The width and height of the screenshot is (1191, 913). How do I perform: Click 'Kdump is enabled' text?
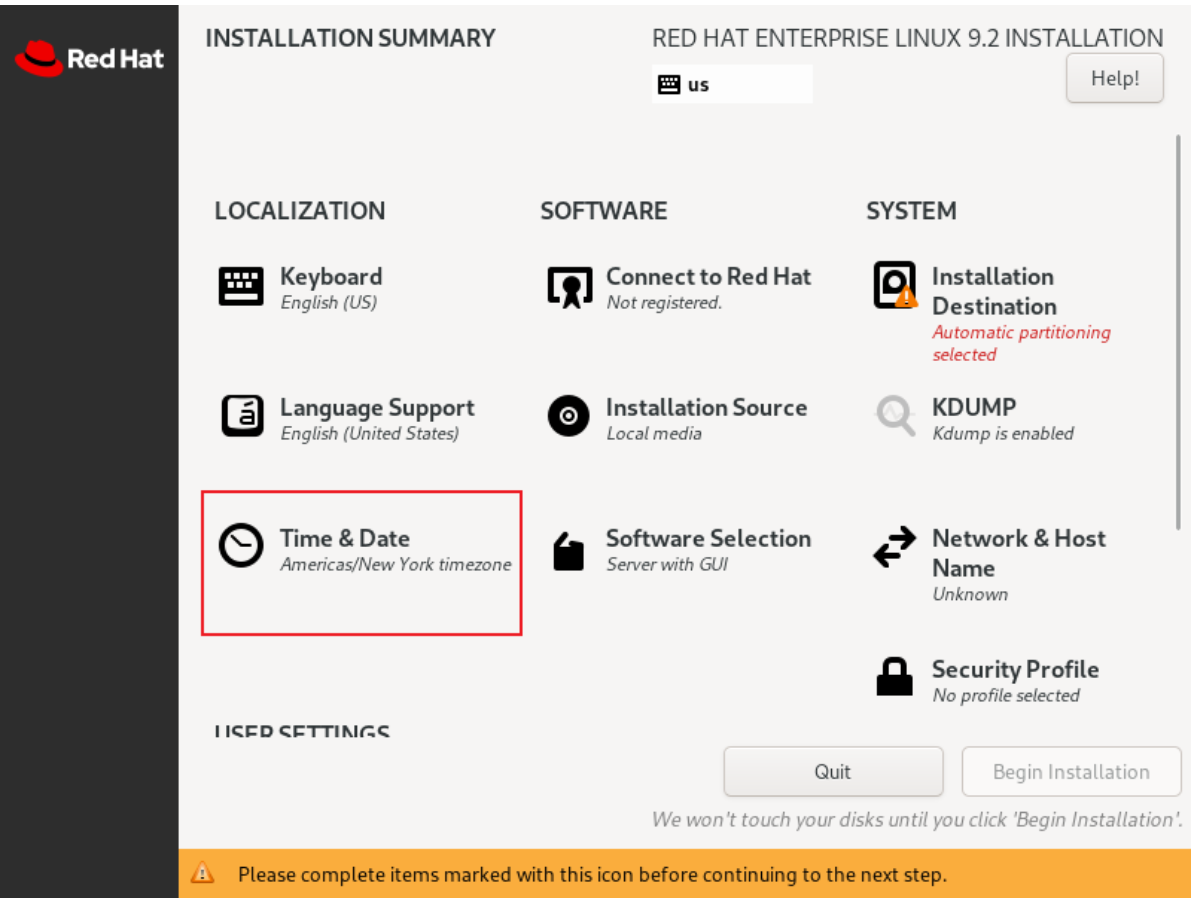point(1003,434)
